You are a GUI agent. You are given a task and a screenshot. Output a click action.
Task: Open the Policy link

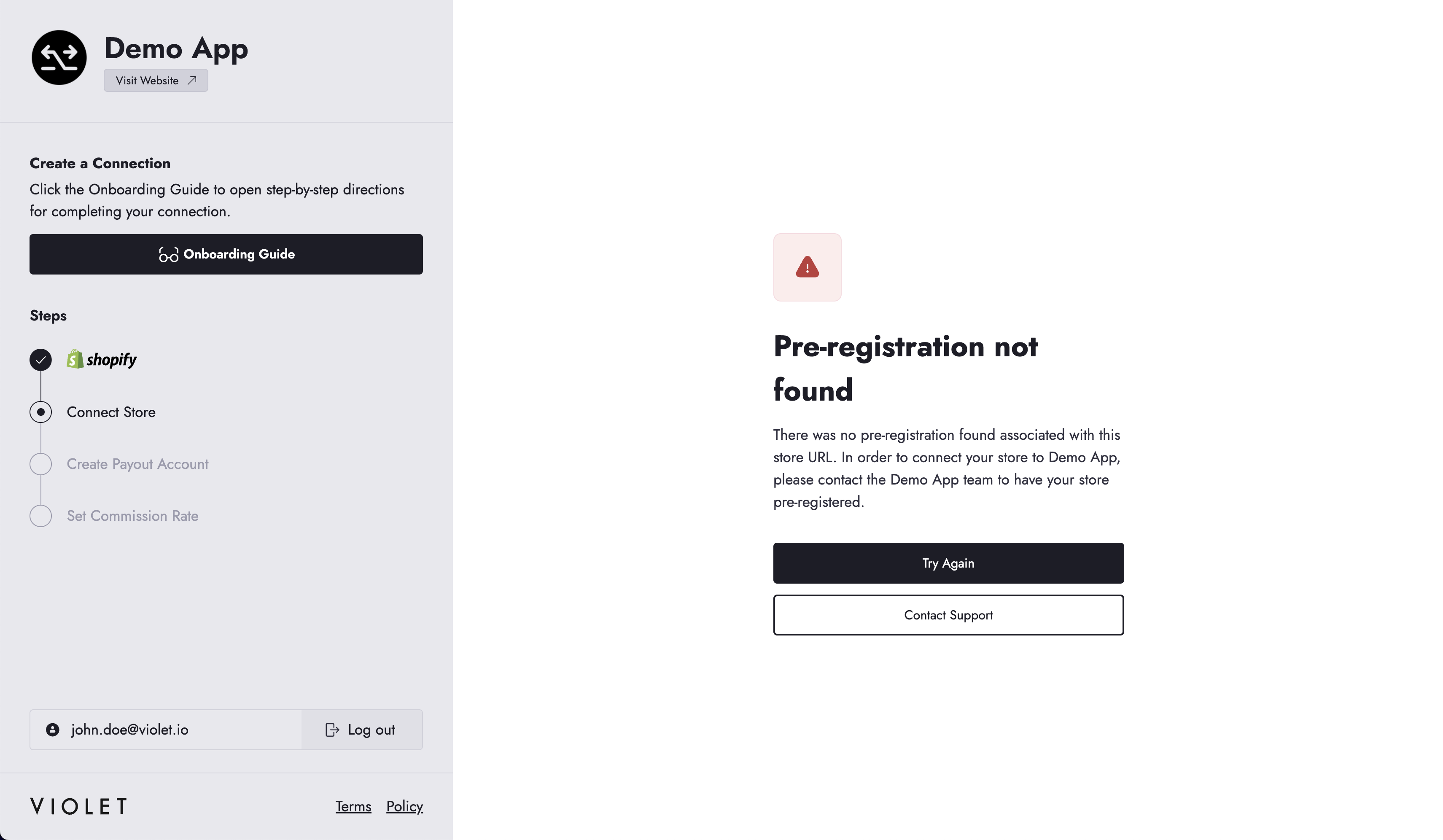click(x=404, y=806)
